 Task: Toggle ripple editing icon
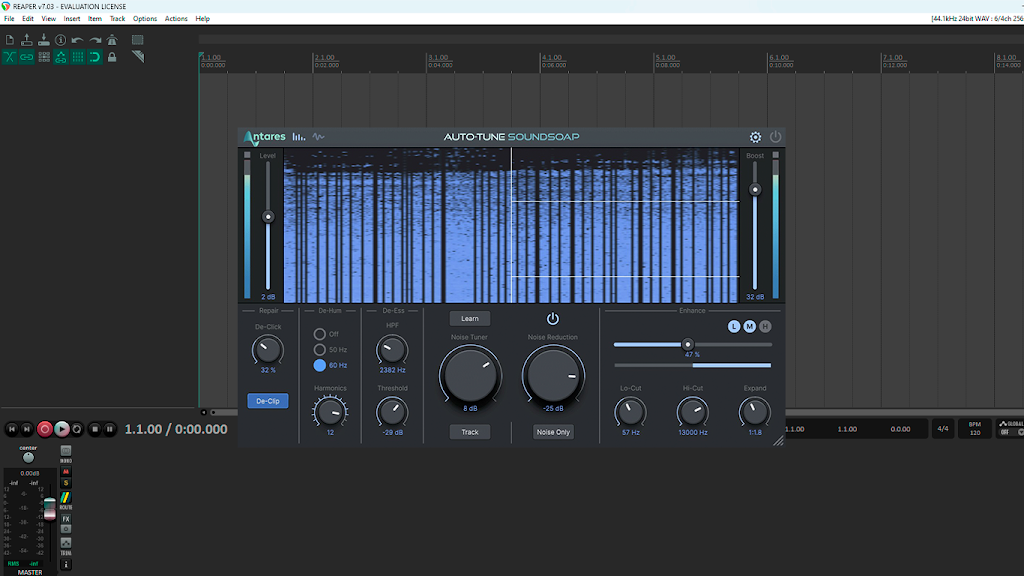click(44, 57)
